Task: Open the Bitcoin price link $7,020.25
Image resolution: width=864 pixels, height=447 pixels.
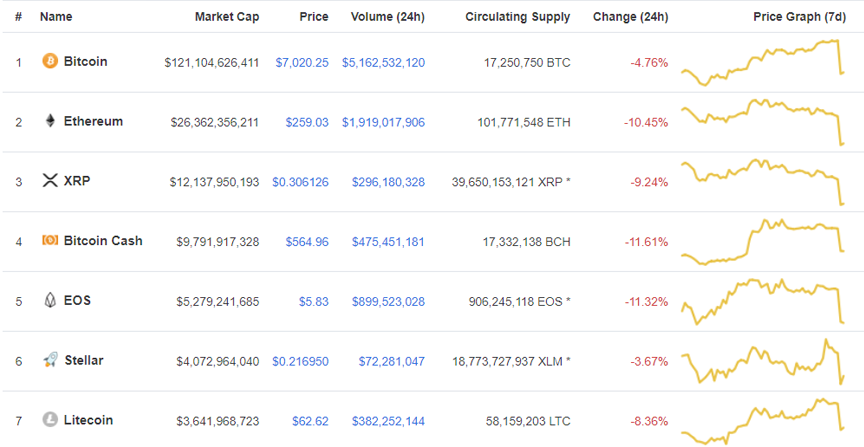Action: point(302,62)
